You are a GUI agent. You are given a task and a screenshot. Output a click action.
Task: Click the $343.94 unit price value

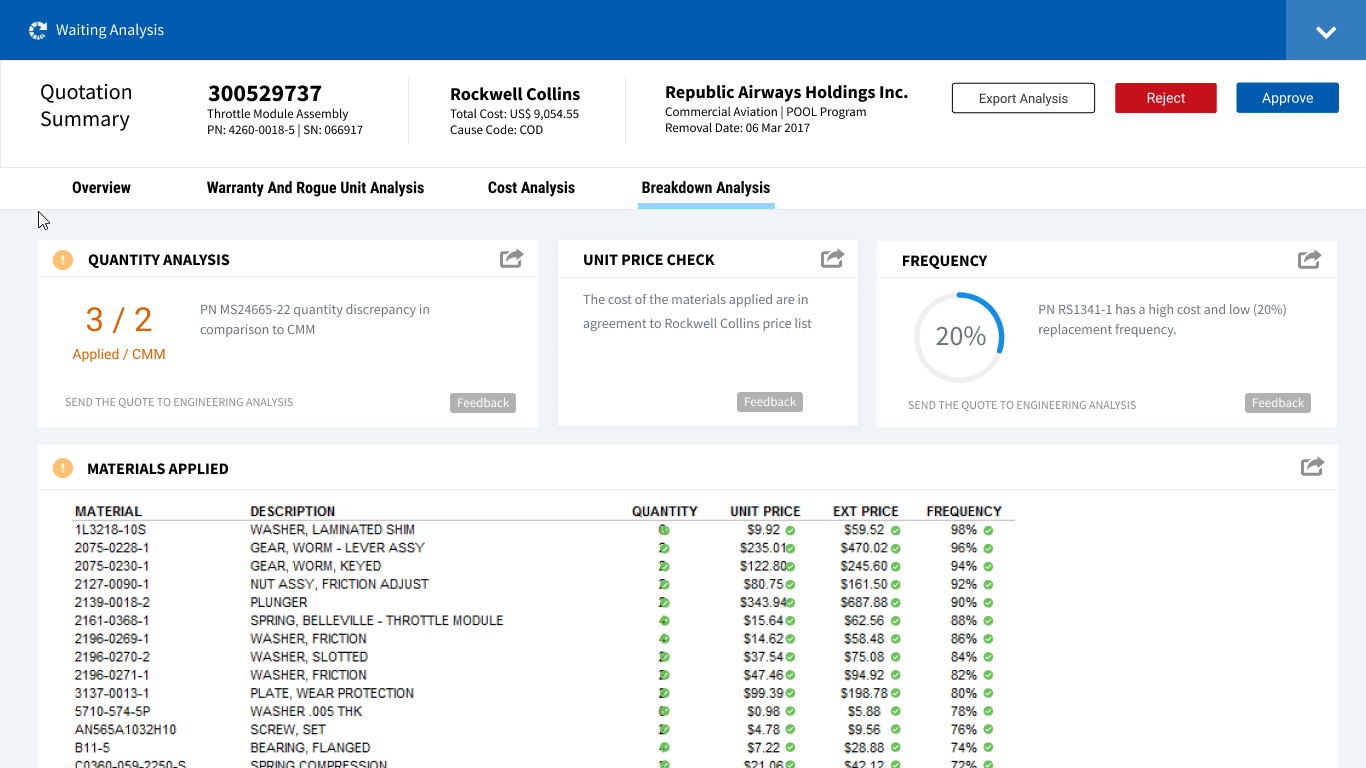pyautogui.click(x=763, y=603)
